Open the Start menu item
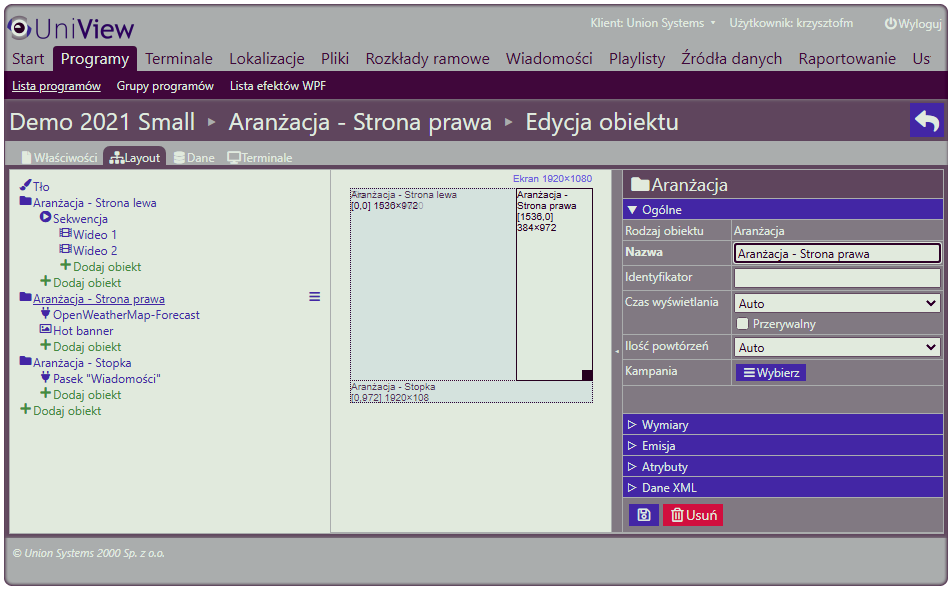Screen dimensions: 952x590 28,59
